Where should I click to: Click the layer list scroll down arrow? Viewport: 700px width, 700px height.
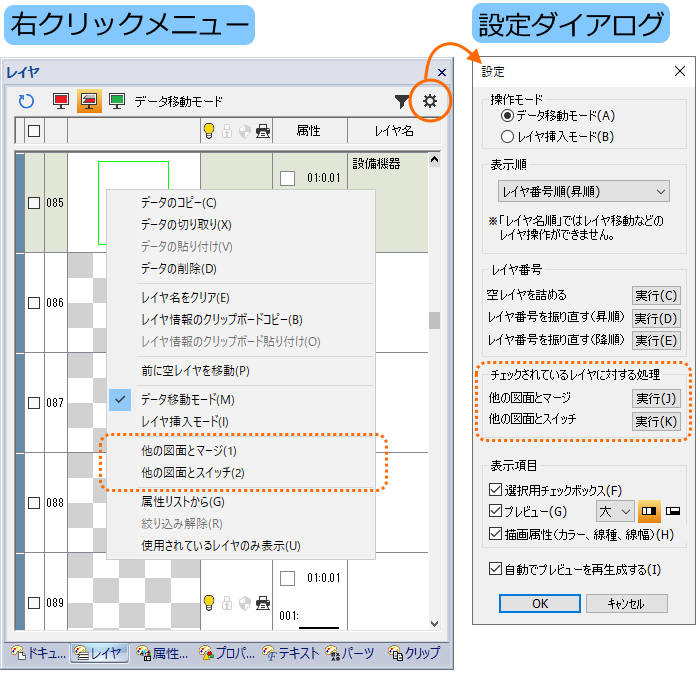[x=434, y=624]
